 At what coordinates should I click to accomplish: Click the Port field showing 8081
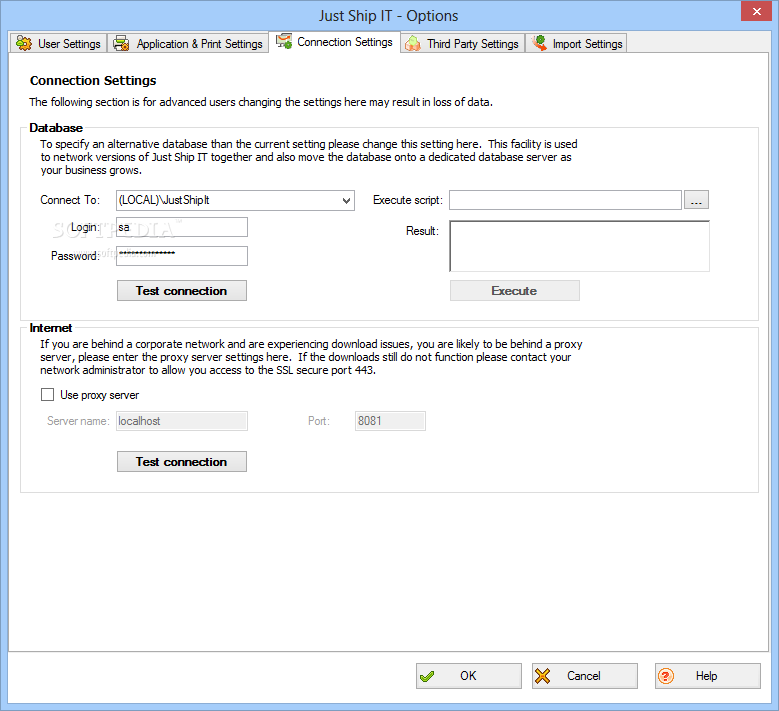tap(390, 421)
